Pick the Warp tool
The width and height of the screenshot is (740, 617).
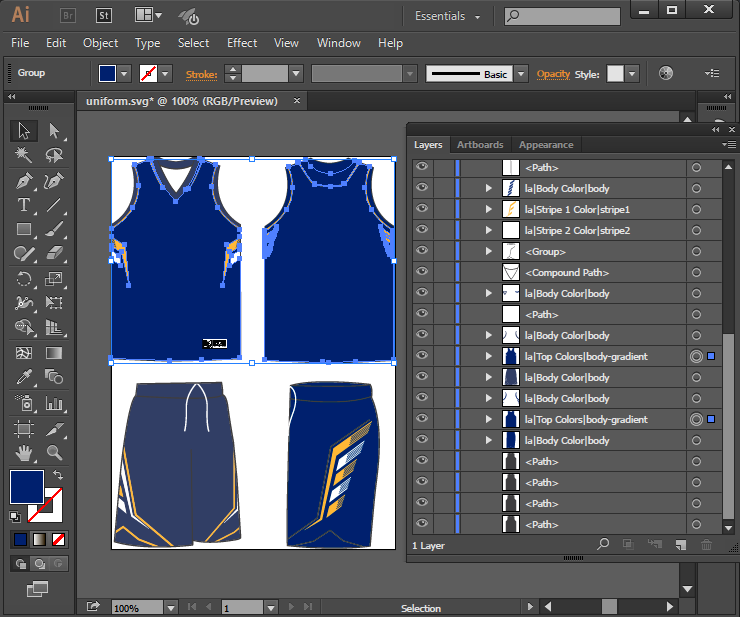(x=24, y=303)
